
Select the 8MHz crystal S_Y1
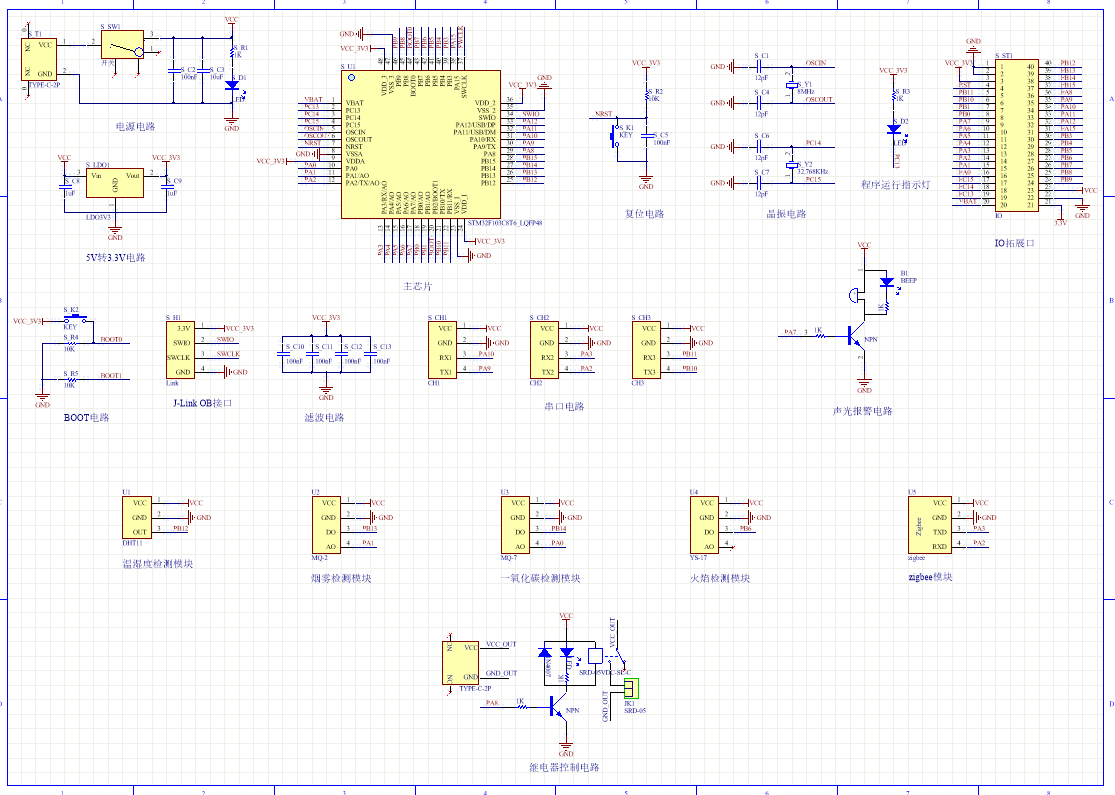(x=791, y=85)
